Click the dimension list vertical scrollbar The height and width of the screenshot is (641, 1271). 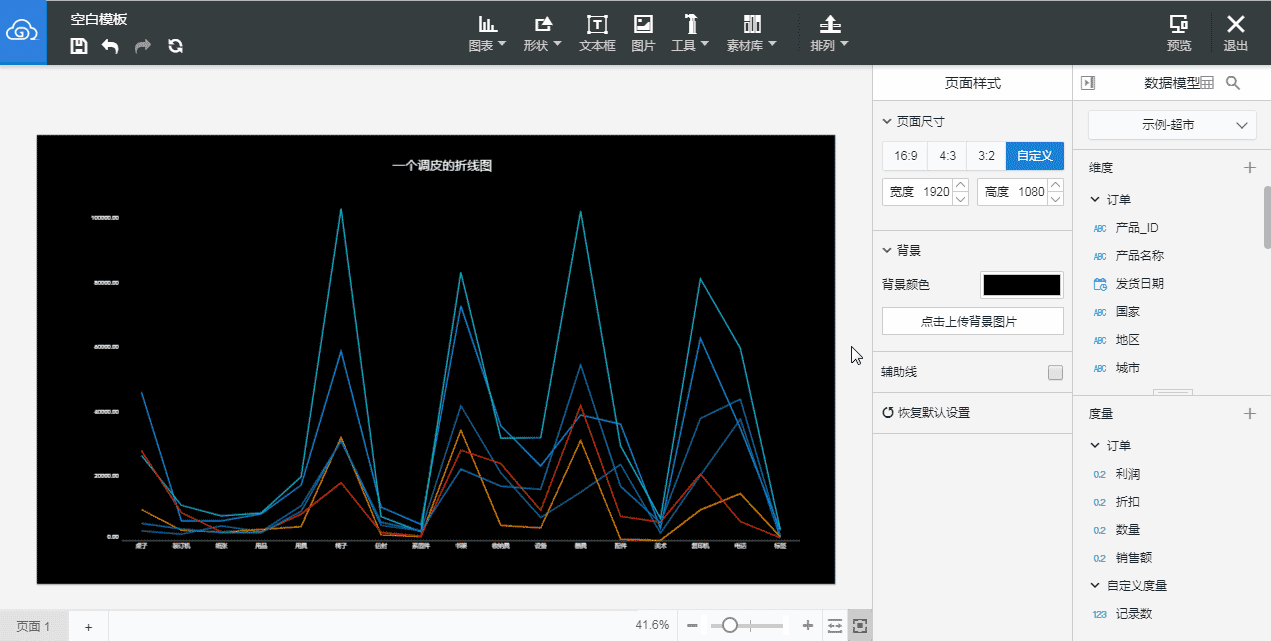coord(1267,217)
